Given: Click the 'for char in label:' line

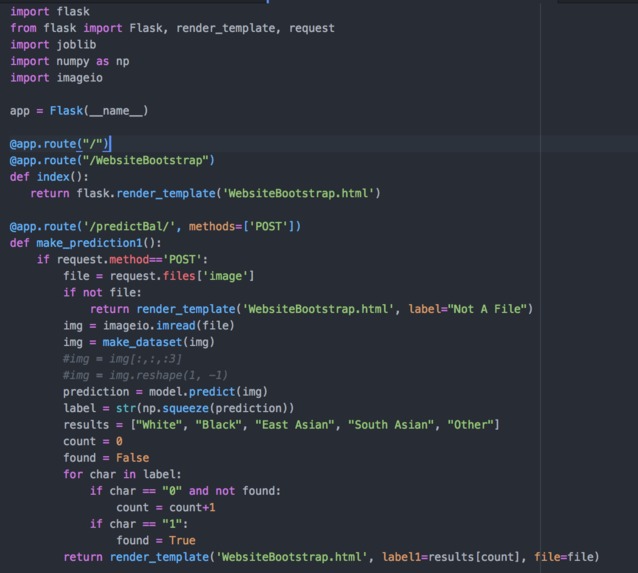Looking at the screenshot, I should 122,474.
